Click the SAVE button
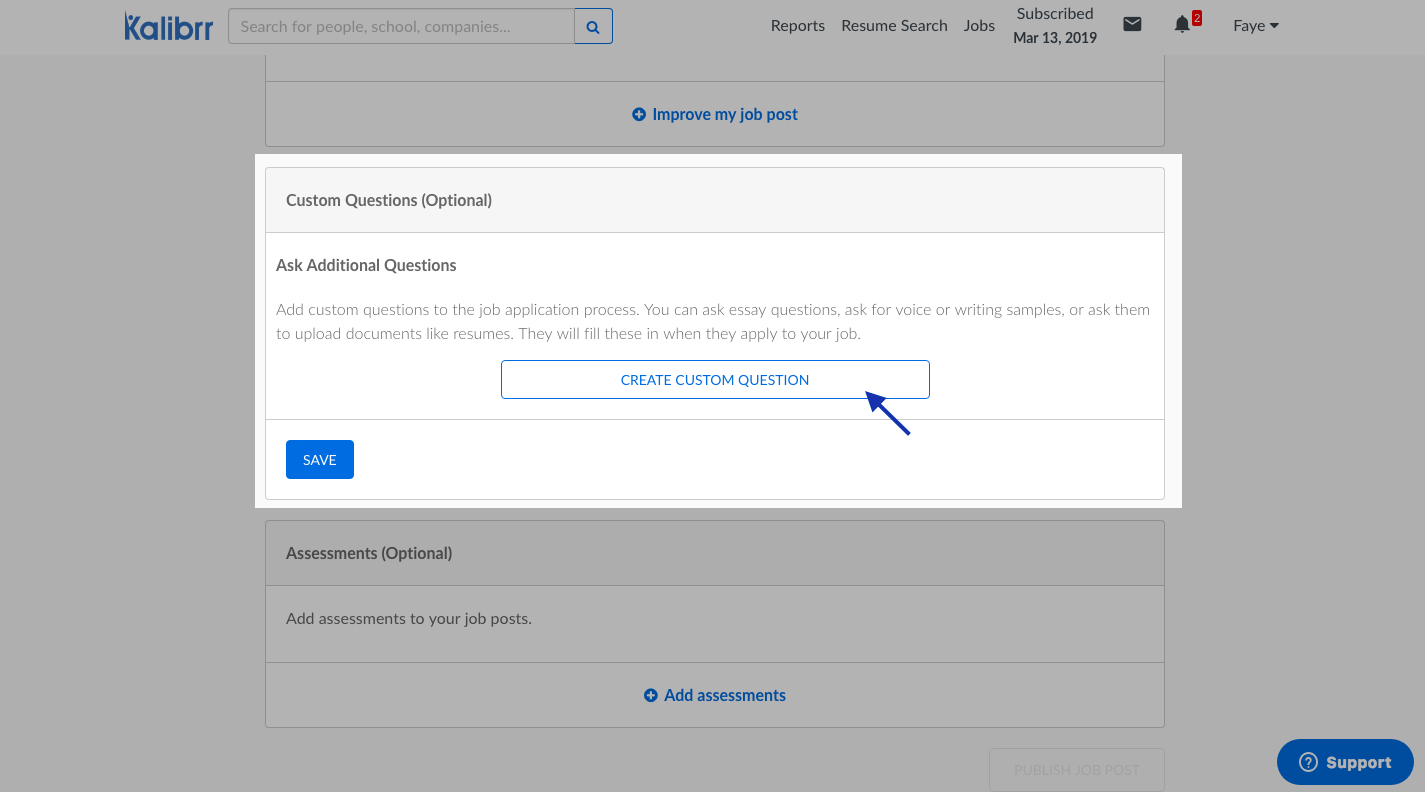The width and height of the screenshot is (1425, 792). click(x=319, y=459)
